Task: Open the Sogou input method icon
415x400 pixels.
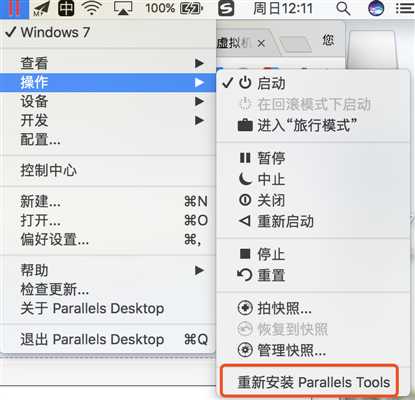Action: [x=226, y=8]
